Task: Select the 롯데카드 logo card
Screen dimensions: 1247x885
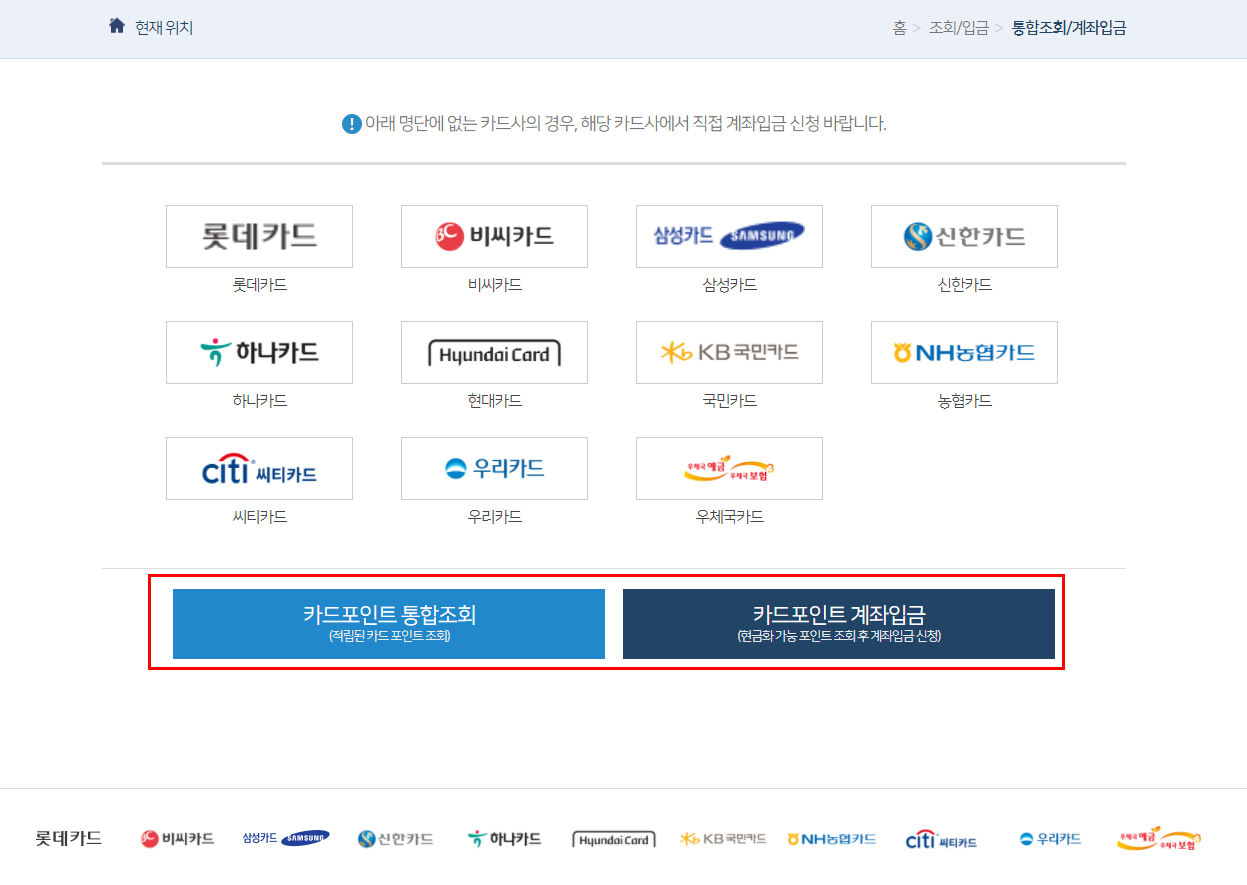Action: 259,236
